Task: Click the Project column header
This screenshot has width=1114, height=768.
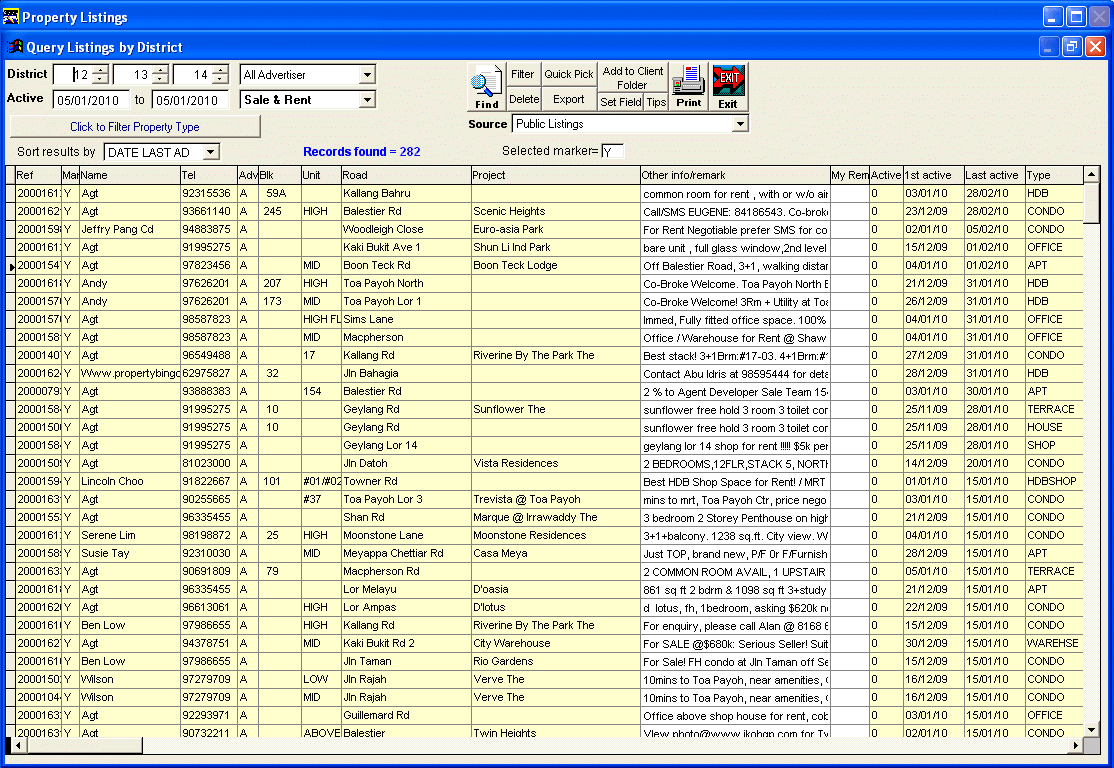Action: 556,175
